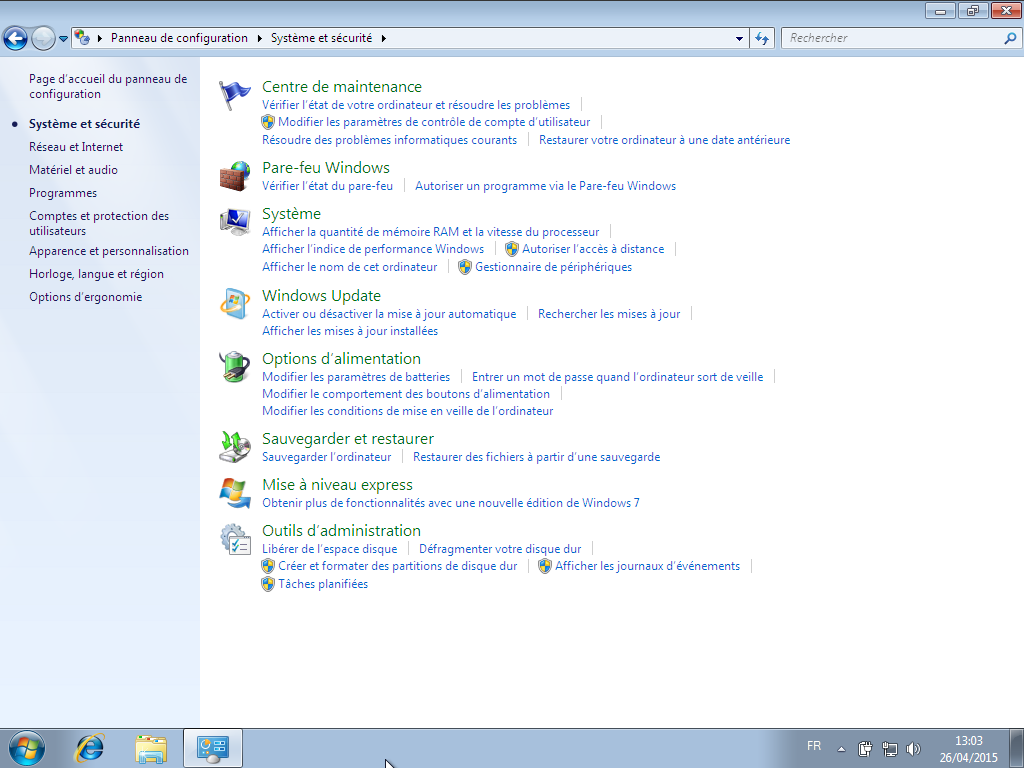Show hidden tray icons arrow
Image resolution: width=1024 pixels, height=768 pixels.
coord(841,749)
